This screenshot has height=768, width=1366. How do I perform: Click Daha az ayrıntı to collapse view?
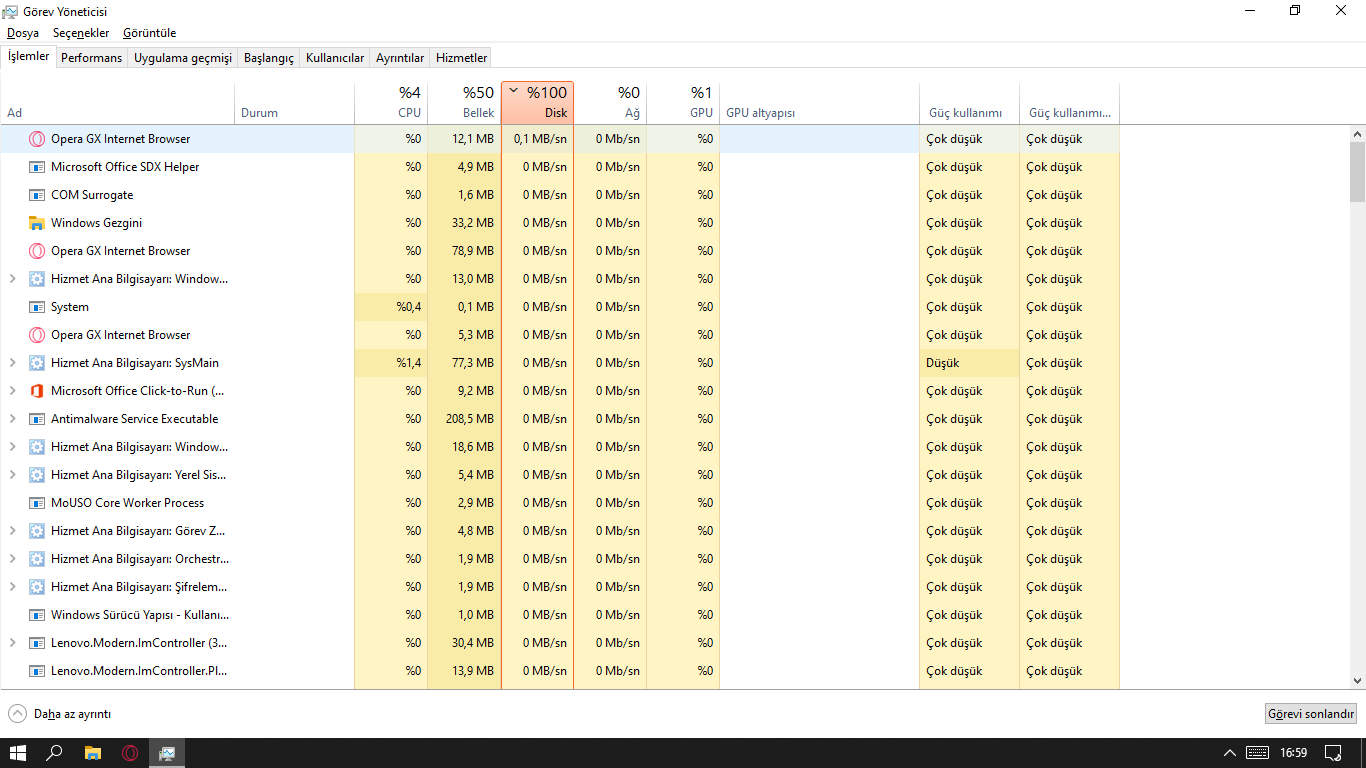[x=60, y=714]
